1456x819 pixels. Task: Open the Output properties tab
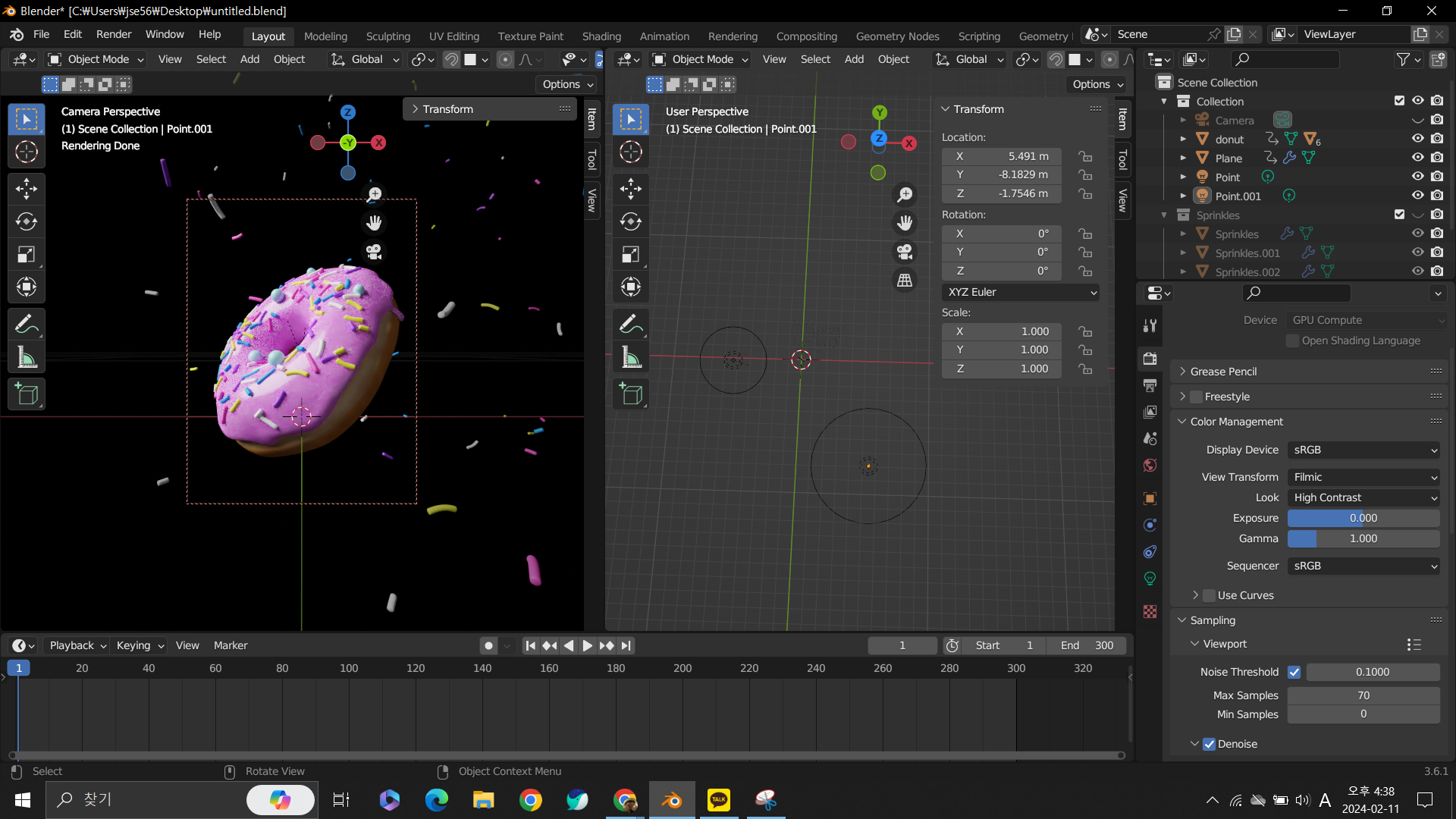click(1150, 385)
